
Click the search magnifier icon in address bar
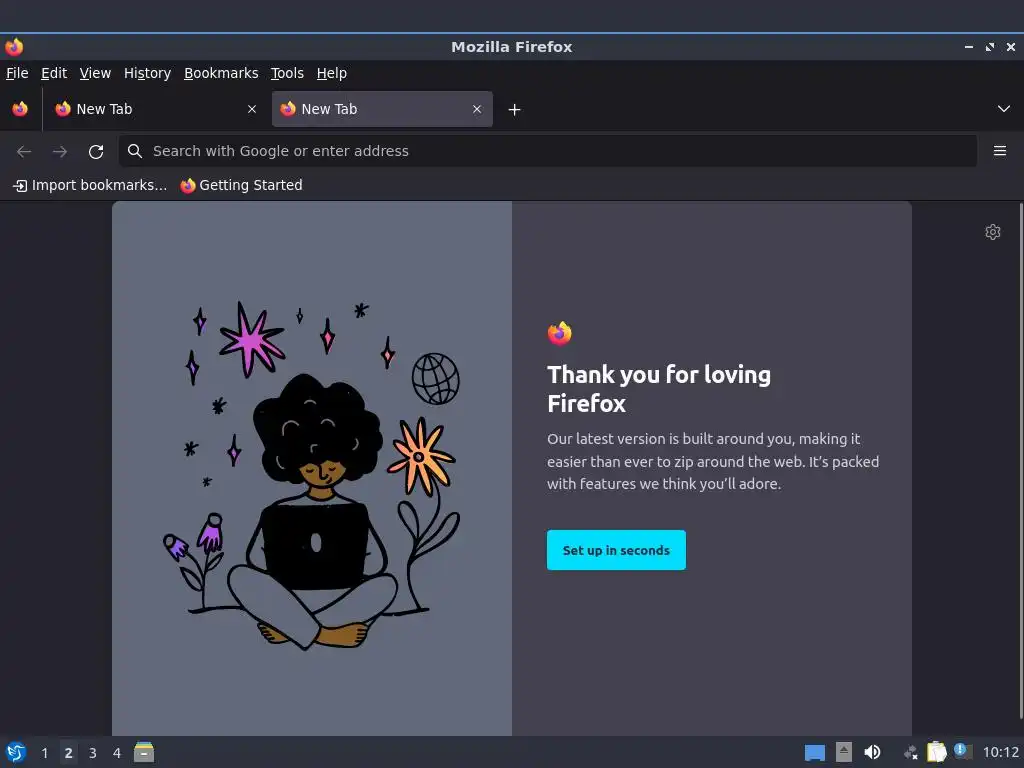coord(135,152)
